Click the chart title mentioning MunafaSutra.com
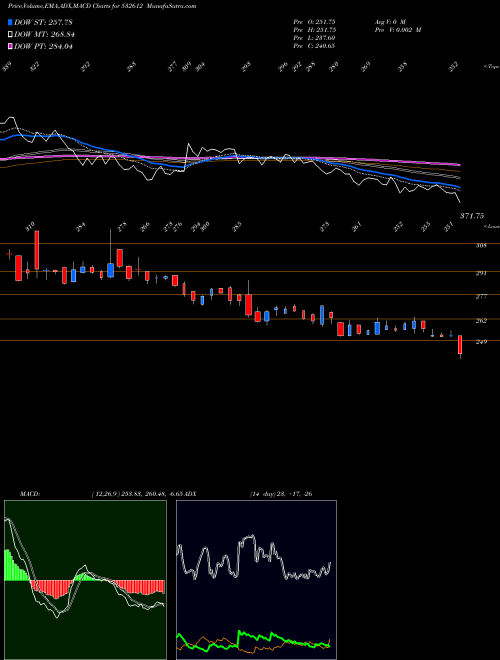Viewport: 500px width, 660px height. (x=102, y=6)
